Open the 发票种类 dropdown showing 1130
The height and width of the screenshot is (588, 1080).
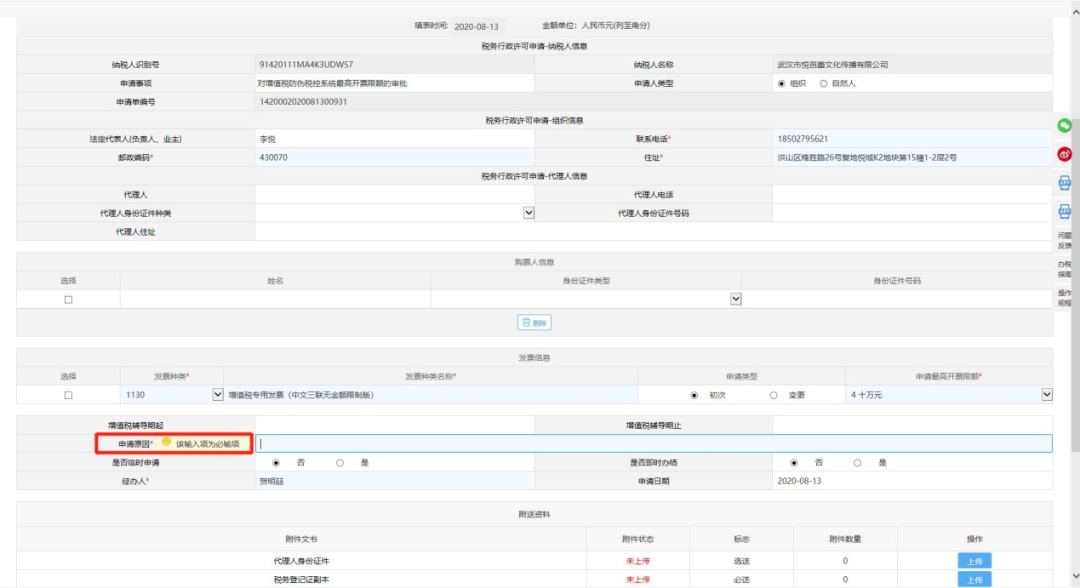218,395
